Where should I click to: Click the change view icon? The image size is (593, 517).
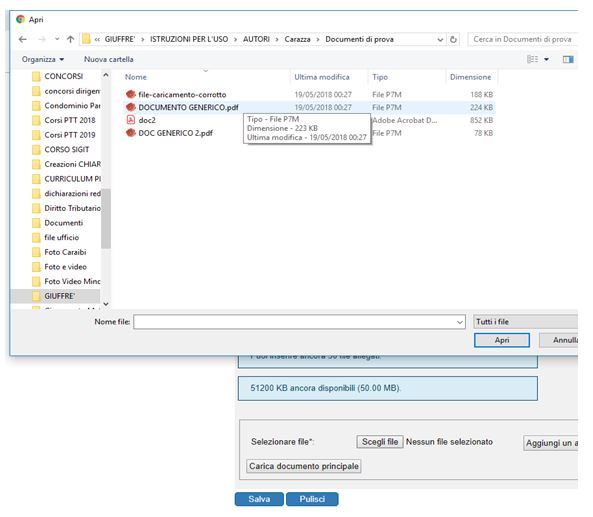pos(532,59)
